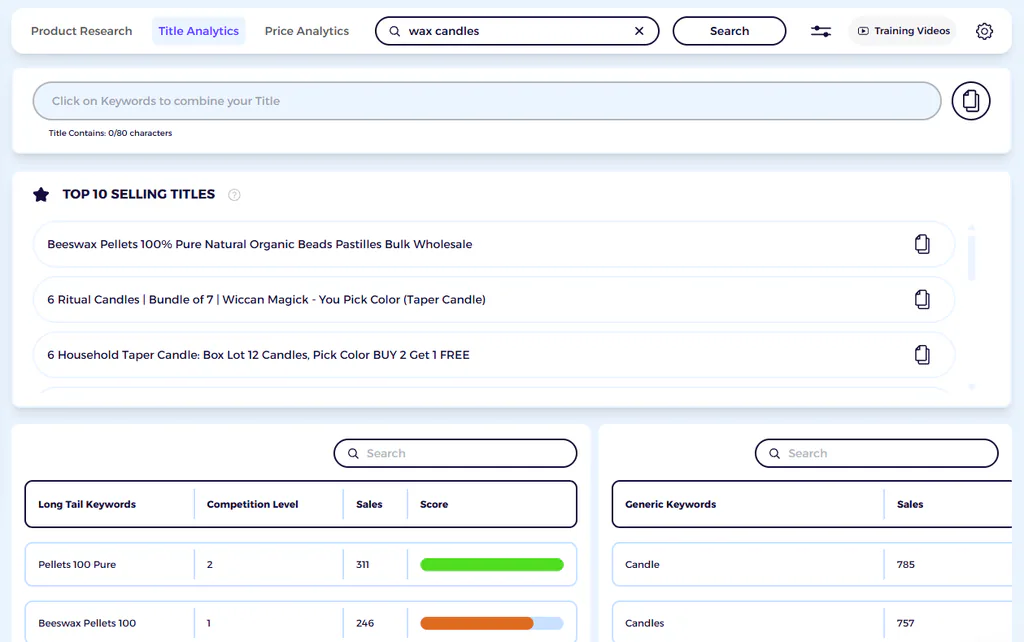Click magnifier icon in generic keywords search
Image resolution: width=1024 pixels, height=642 pixels.
774,453
